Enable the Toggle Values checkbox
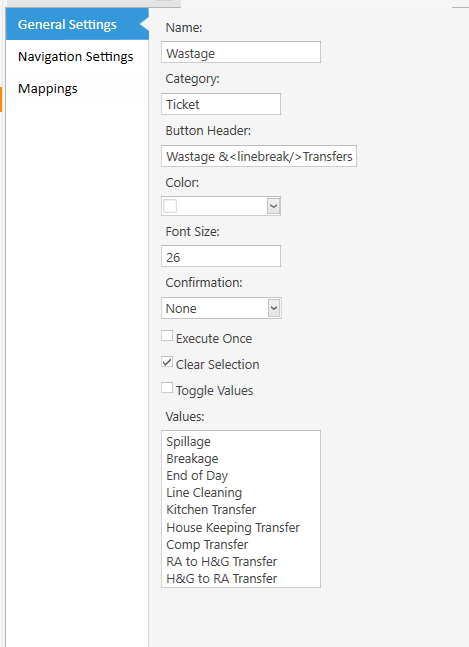 pos(167,388)
